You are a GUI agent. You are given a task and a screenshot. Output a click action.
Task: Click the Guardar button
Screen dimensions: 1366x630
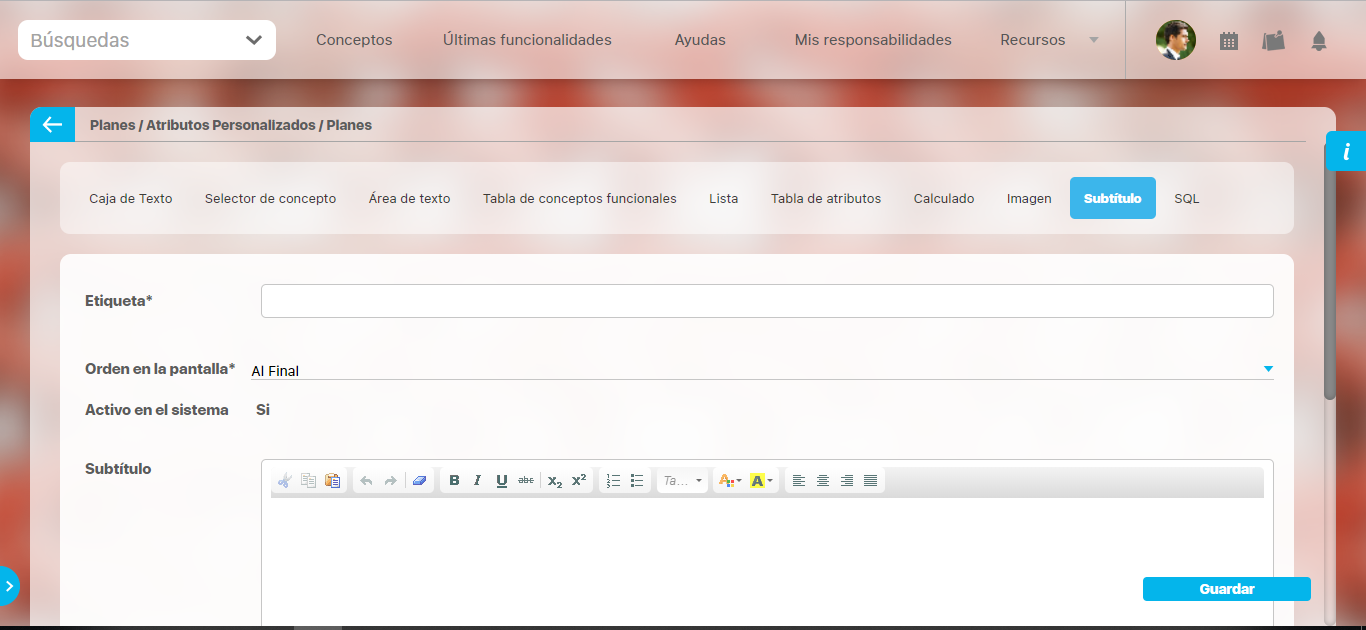(x=1226, y=589)
